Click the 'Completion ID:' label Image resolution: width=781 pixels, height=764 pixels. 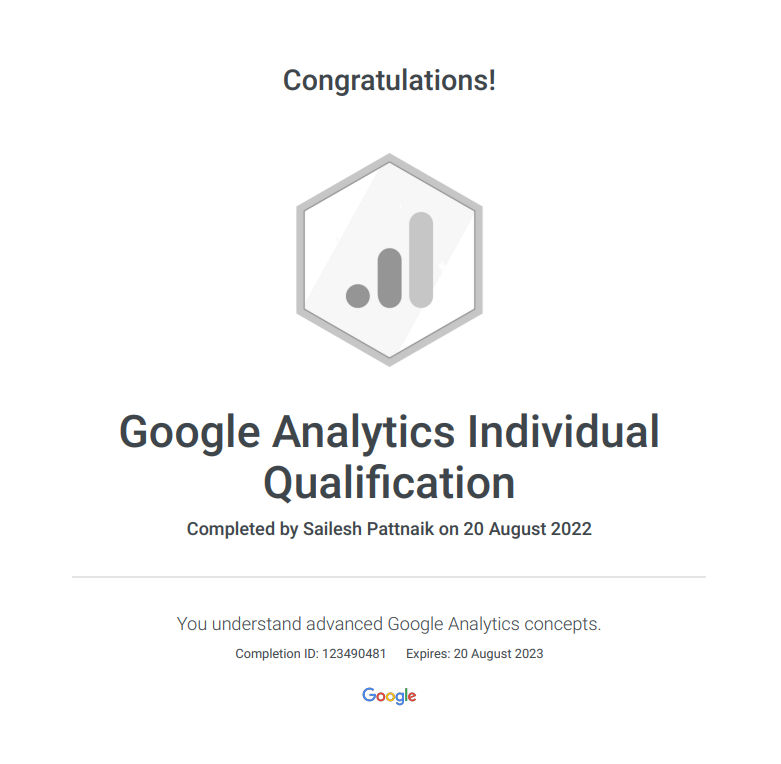[276, 654]
